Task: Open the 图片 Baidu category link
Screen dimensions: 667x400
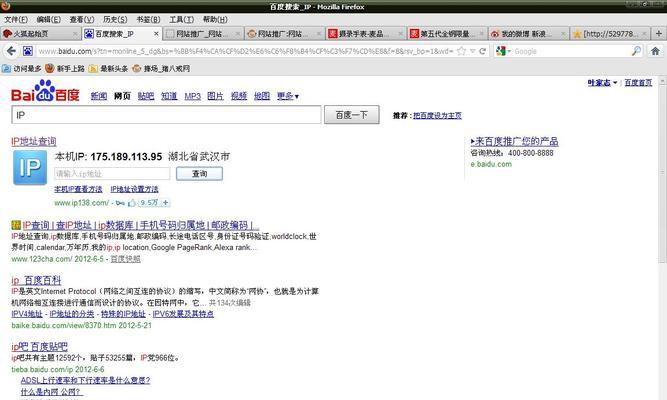Action: pyautogui.click(x=215, y=96)
